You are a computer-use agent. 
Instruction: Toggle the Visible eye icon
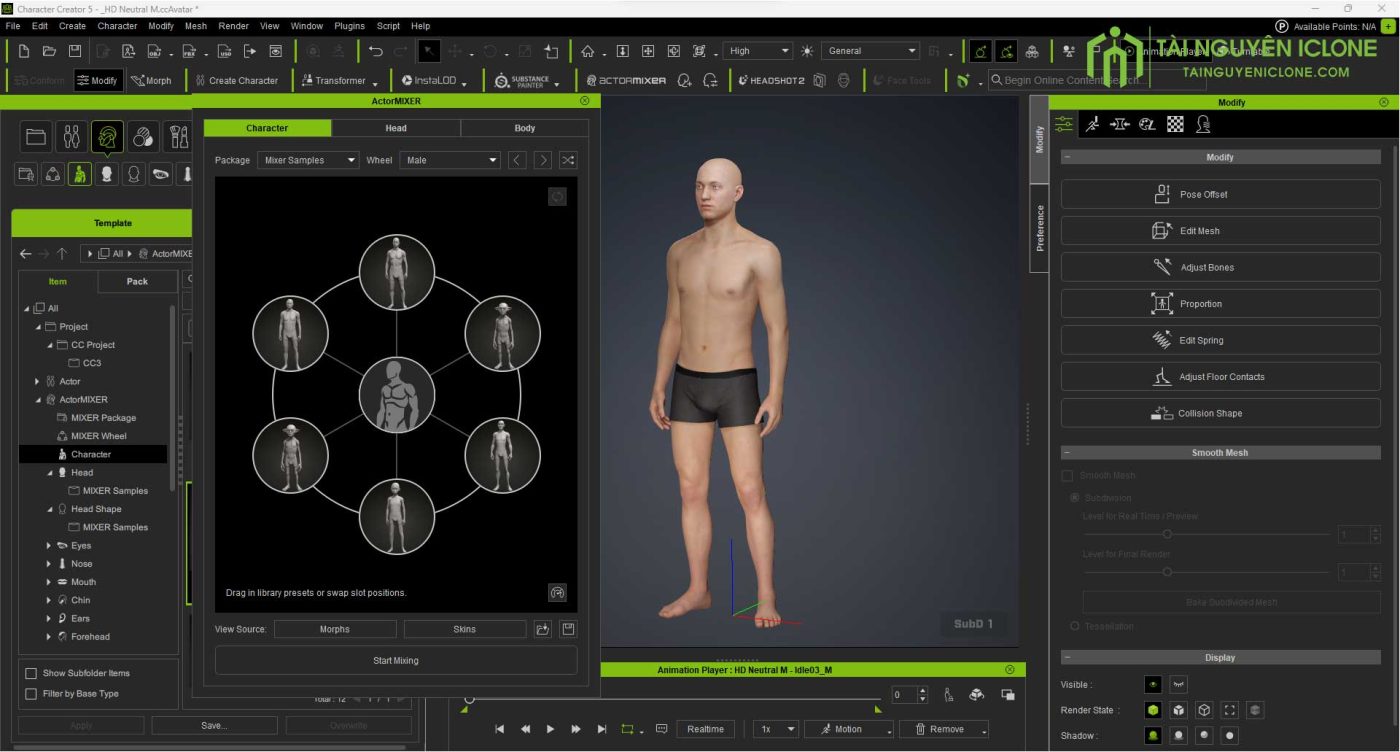point(1153,685)
